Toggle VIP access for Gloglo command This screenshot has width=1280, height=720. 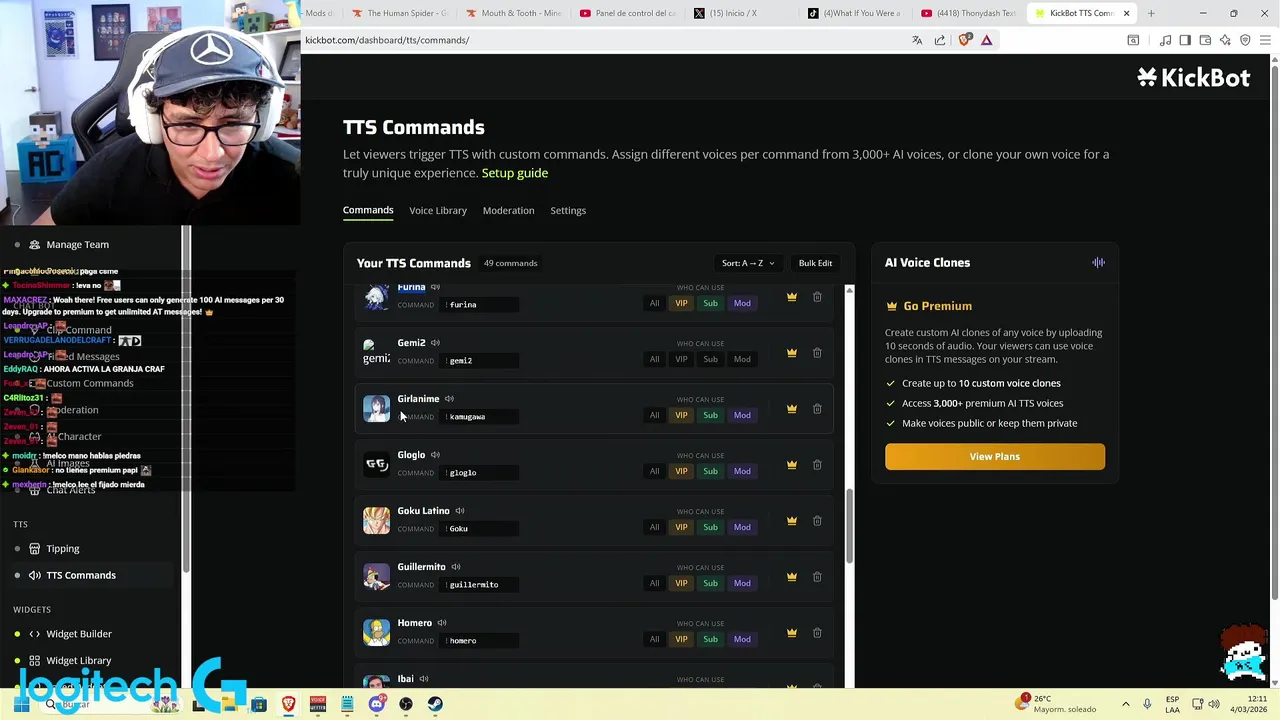point(681,471)
